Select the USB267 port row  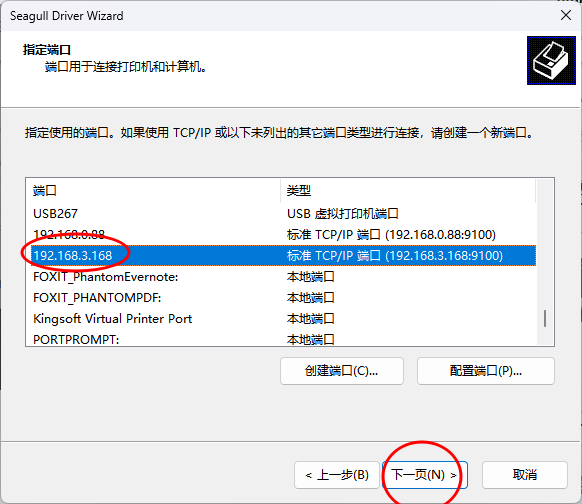[284, 214]
